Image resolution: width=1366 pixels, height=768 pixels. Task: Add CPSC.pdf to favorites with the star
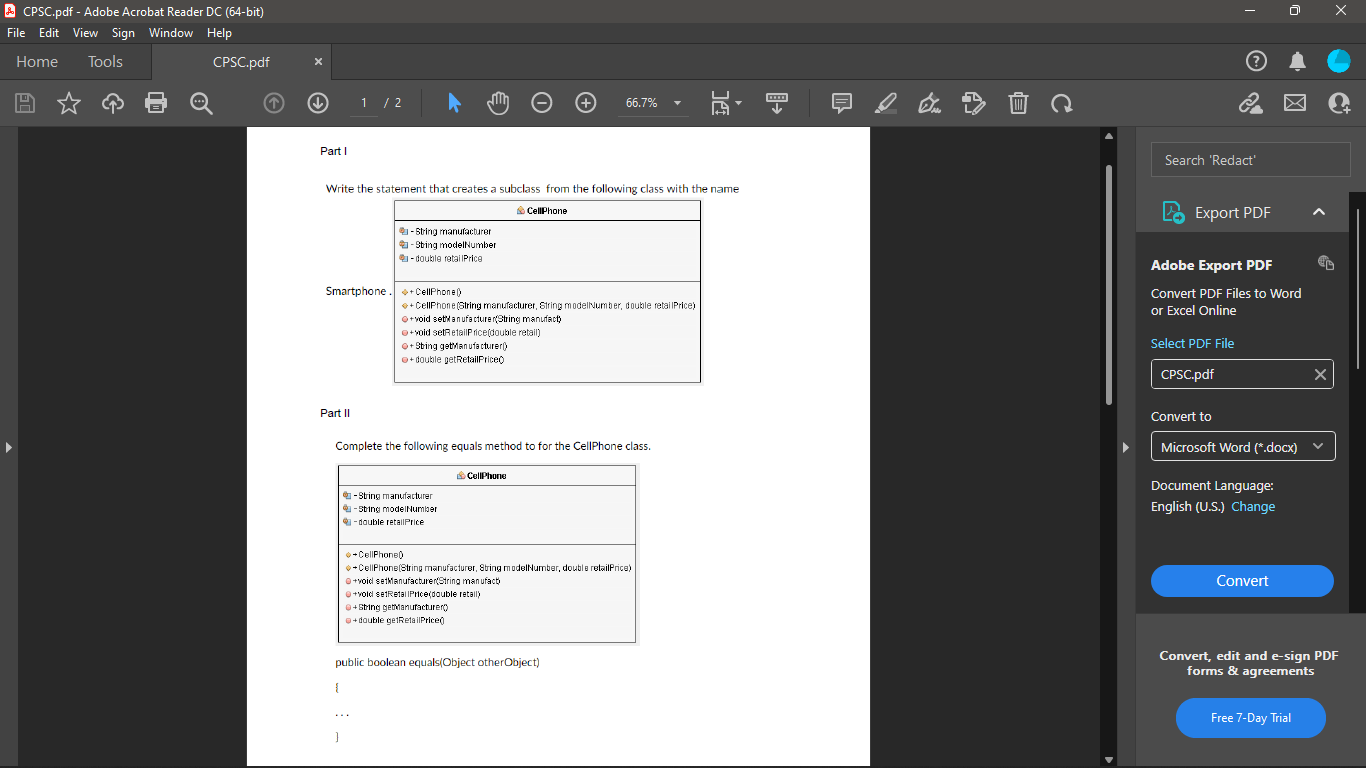[68, 103]
